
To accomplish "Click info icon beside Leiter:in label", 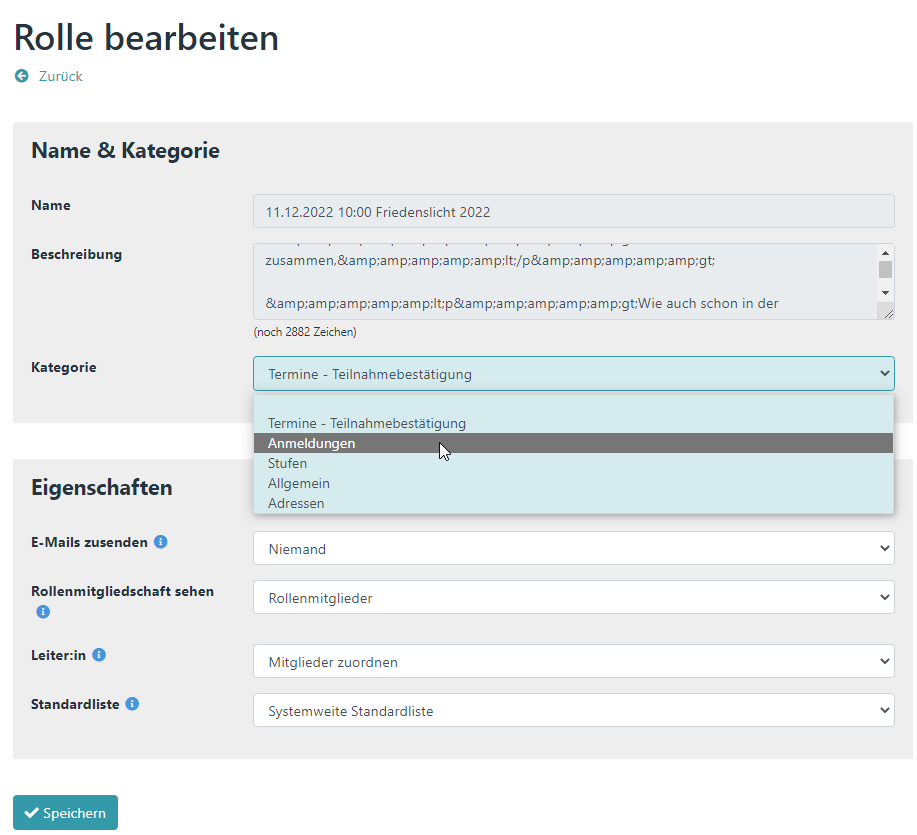I will point(99,655).
